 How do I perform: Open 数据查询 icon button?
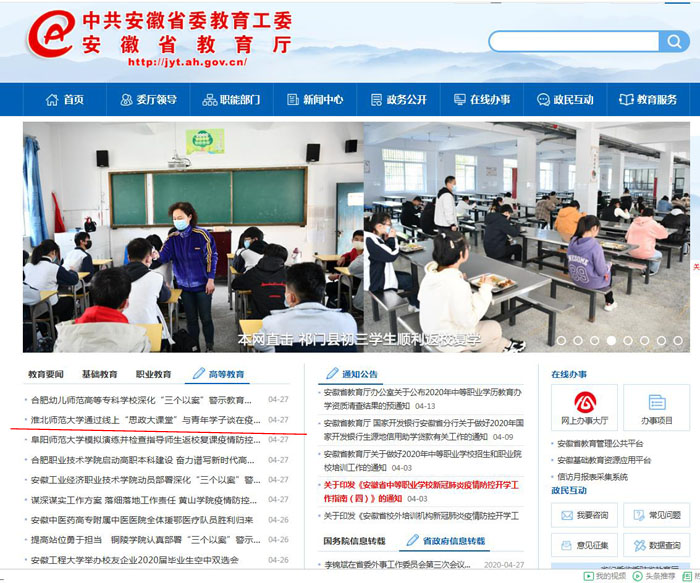pyautogui.click(x=657, y=546)
